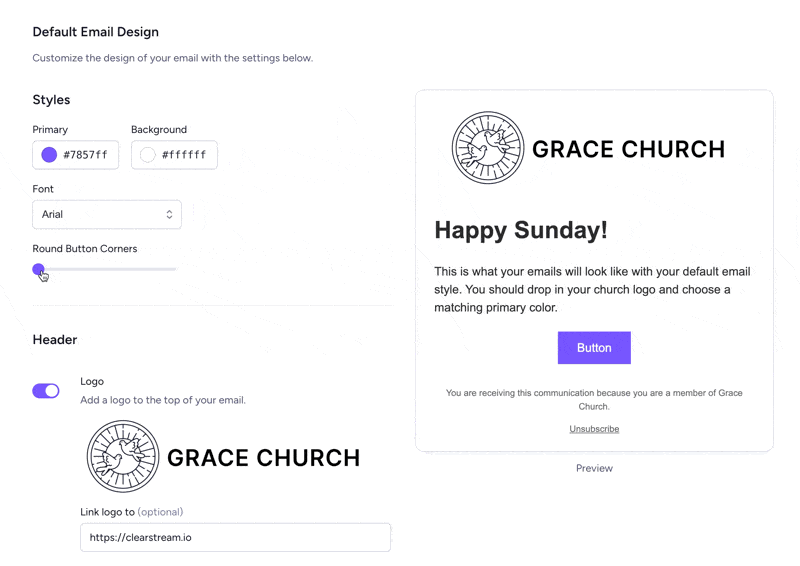Viewport: 800px width, 566px height.
Task: Click the dove emblem in the uploaded logo
Action: click(122, 456)
